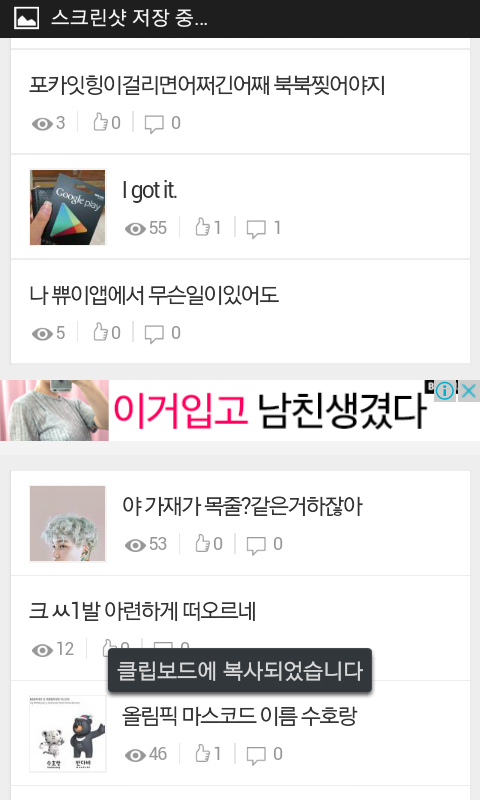The image size is (480, 800).
Task: Open the gray-haired person thumbnail
Action: [x=68, y=523]
